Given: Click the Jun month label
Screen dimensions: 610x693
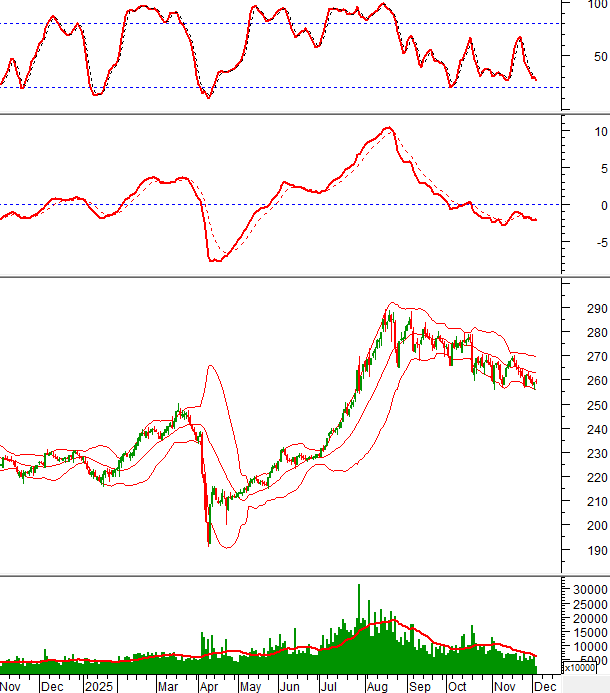Looking at the screenshot, I should 289,687.
